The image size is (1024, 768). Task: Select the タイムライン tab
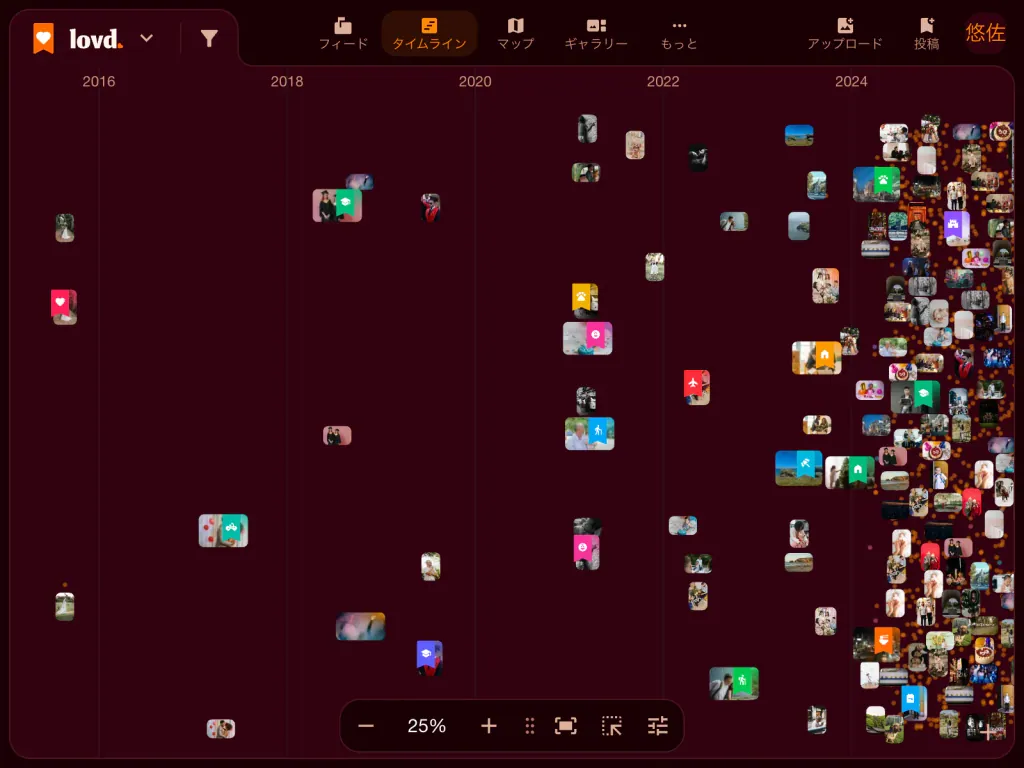tap(429, 34)
